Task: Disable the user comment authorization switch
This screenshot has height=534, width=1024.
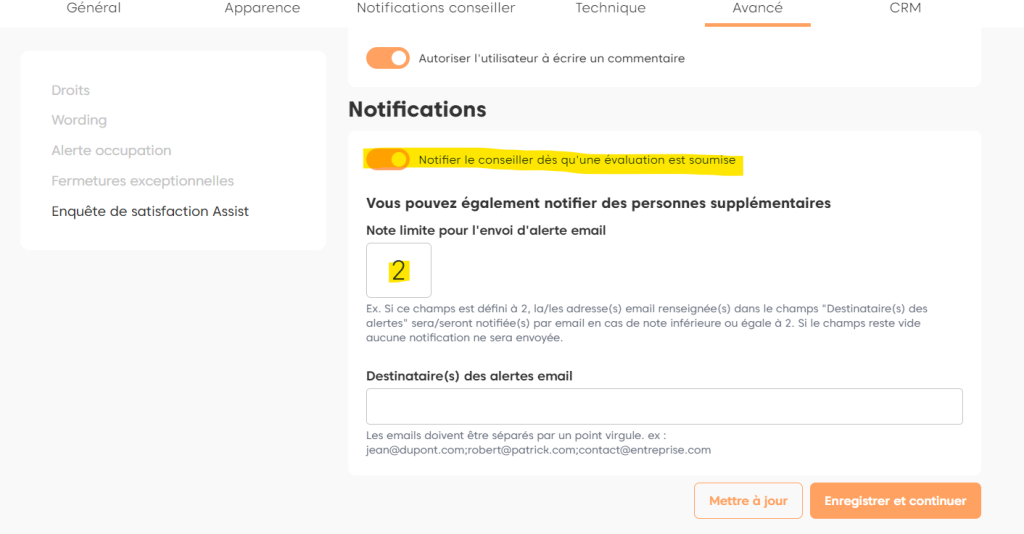Action: (x=388, y=58)
